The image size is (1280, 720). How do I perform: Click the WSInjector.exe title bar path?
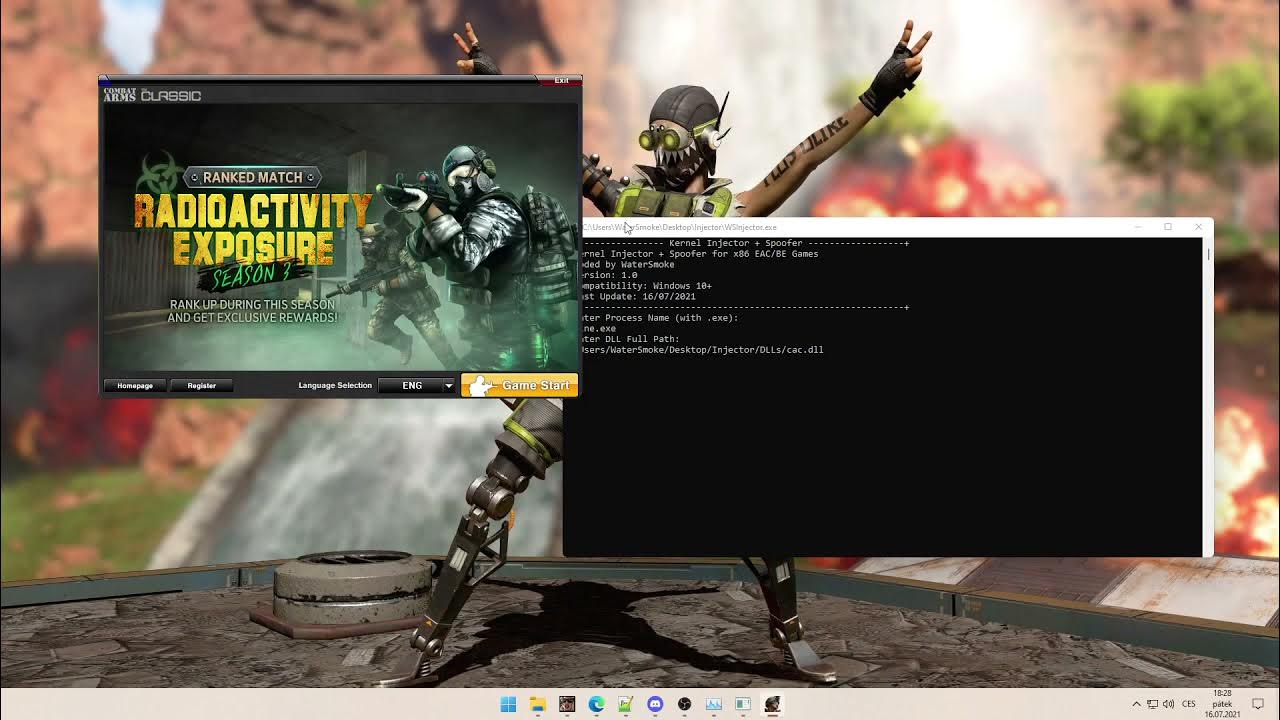(x=680, y=227)
